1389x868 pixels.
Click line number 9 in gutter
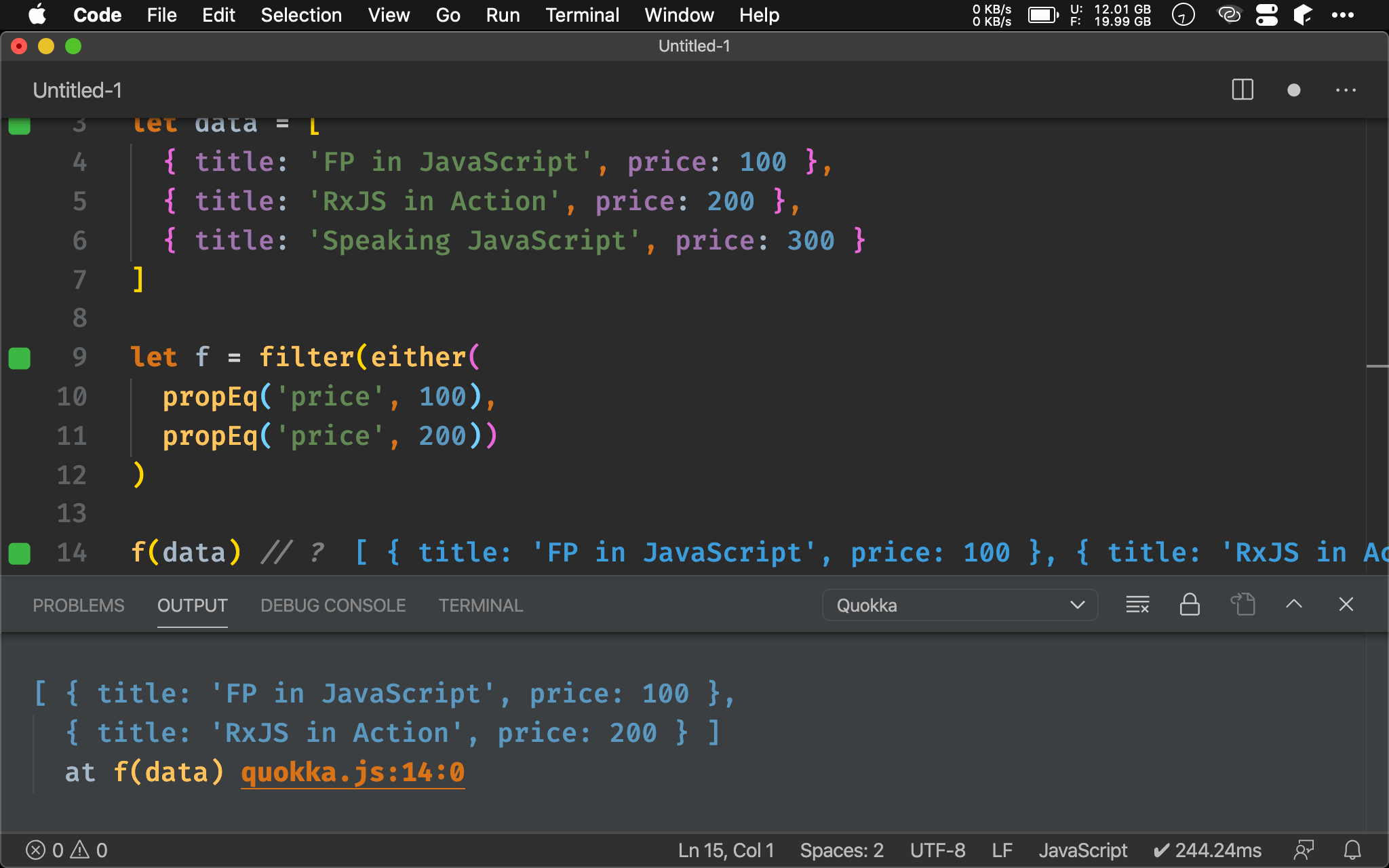79,357
